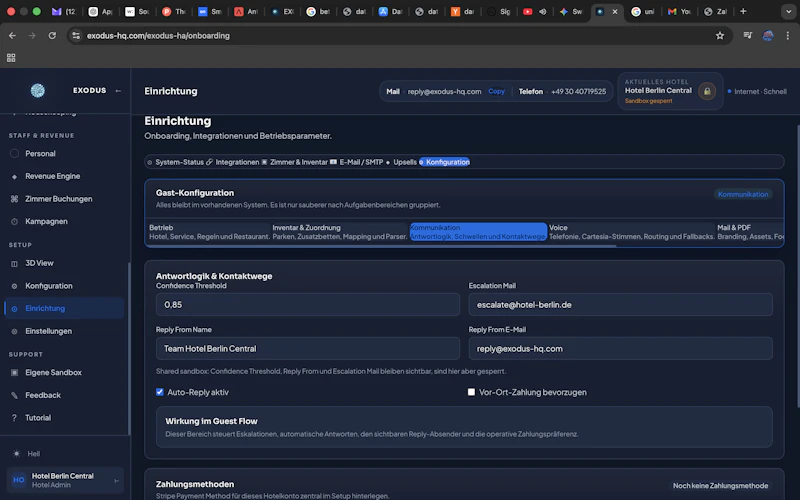Open a new browser tab
This screenshot has height=500, width=800.
pyautogui.click(x=743, y=11)
